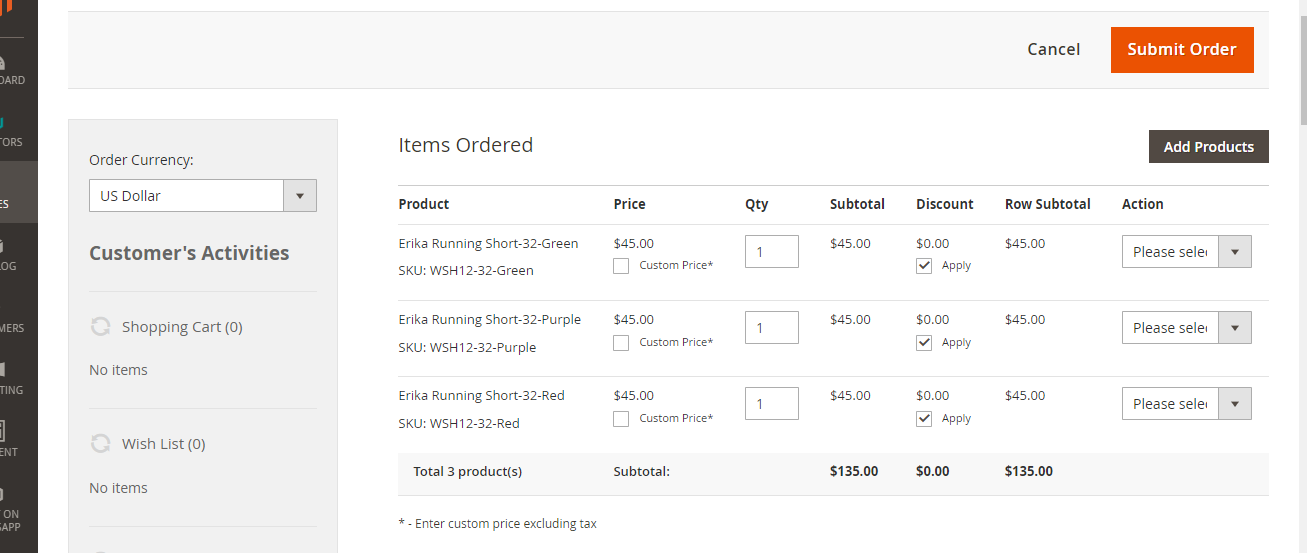The image size is (1307, 553).
Task: Open the Customers sidebar menu
Action: pos(12,320)
